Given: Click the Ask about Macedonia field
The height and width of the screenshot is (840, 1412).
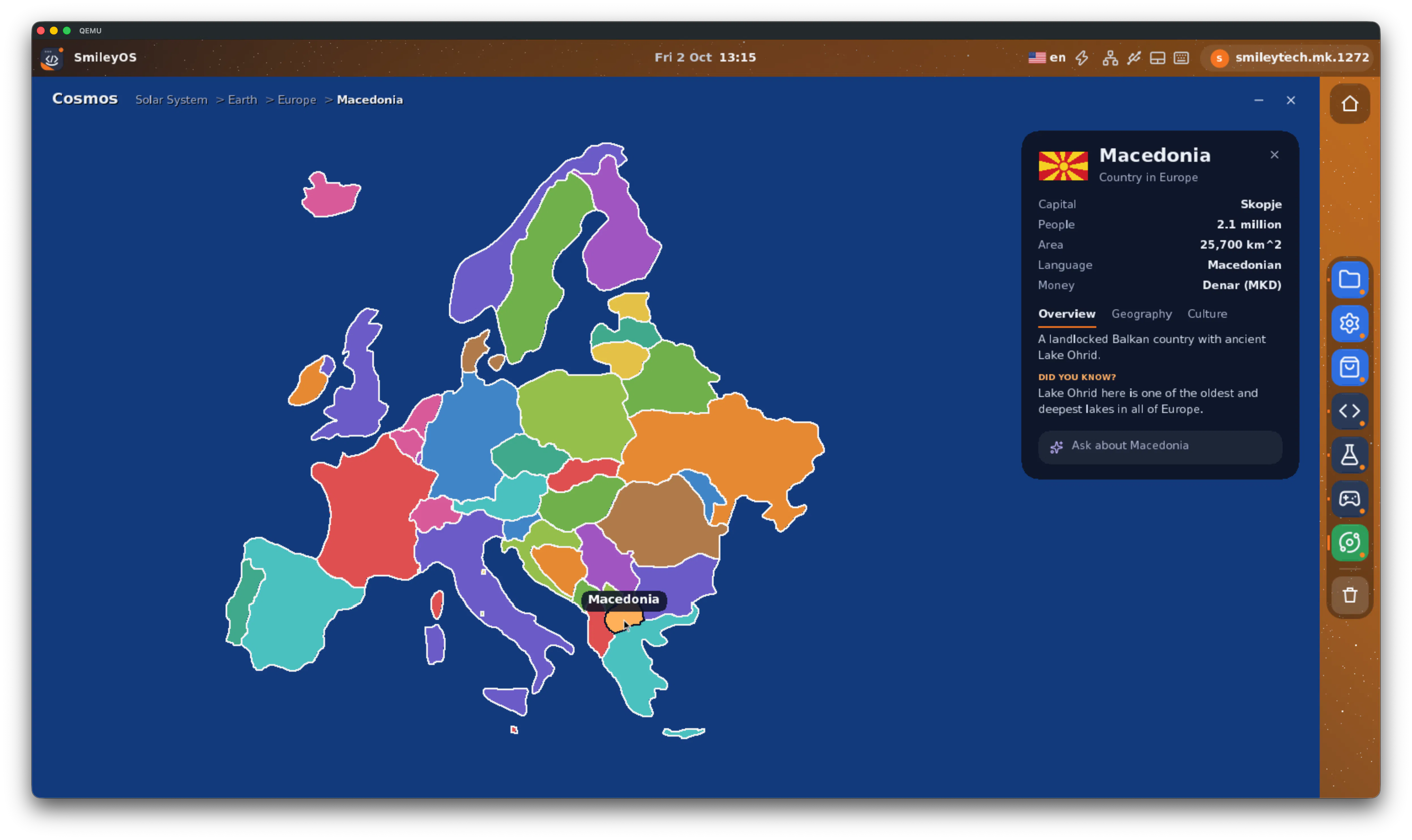Looking at the screenshot, I should [1159, 447].
